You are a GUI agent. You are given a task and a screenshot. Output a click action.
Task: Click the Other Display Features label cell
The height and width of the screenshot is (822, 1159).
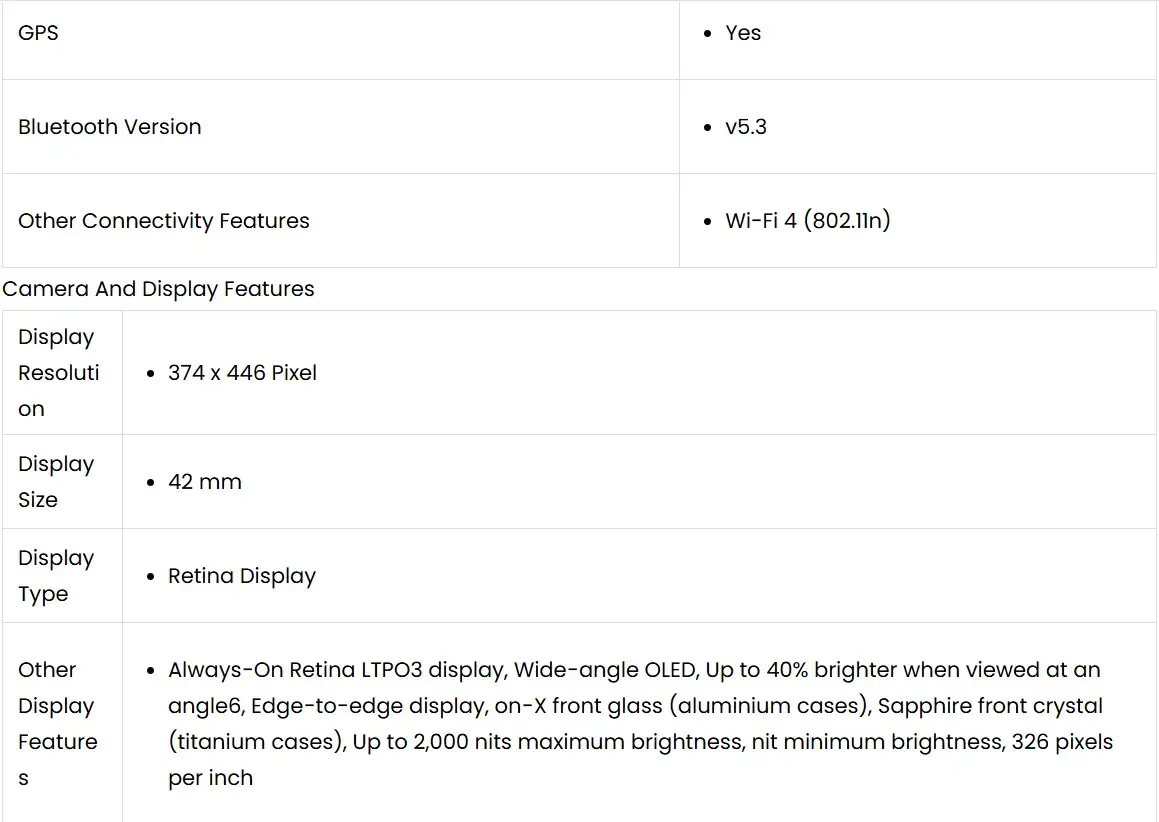pos(58,724)
